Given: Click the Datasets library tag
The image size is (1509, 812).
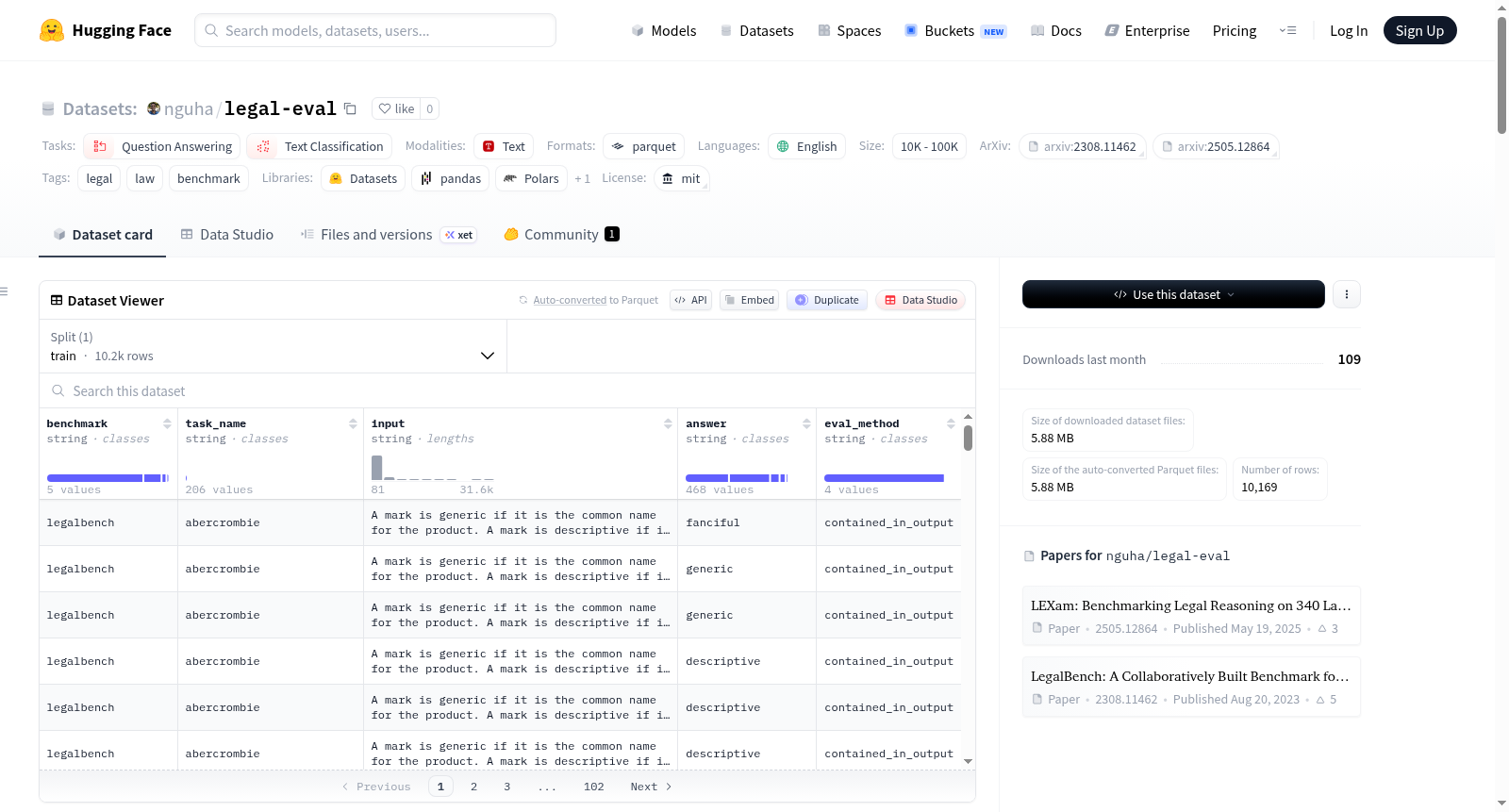Looking at the screenshot, I should point(363,178).
